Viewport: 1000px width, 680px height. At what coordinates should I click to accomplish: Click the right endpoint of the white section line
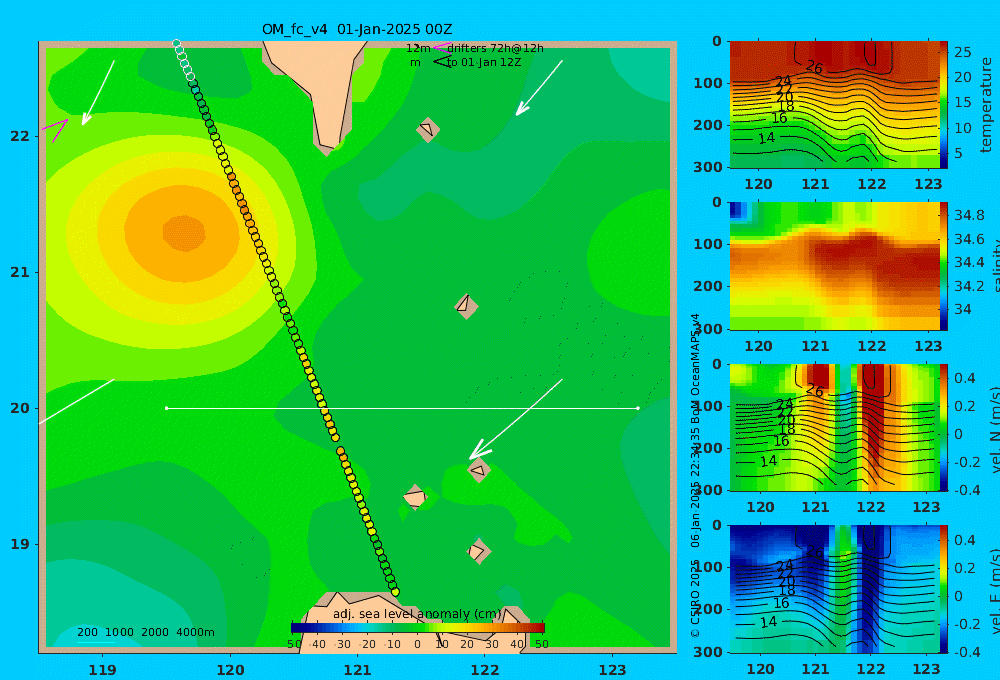[x=638, y=408]
